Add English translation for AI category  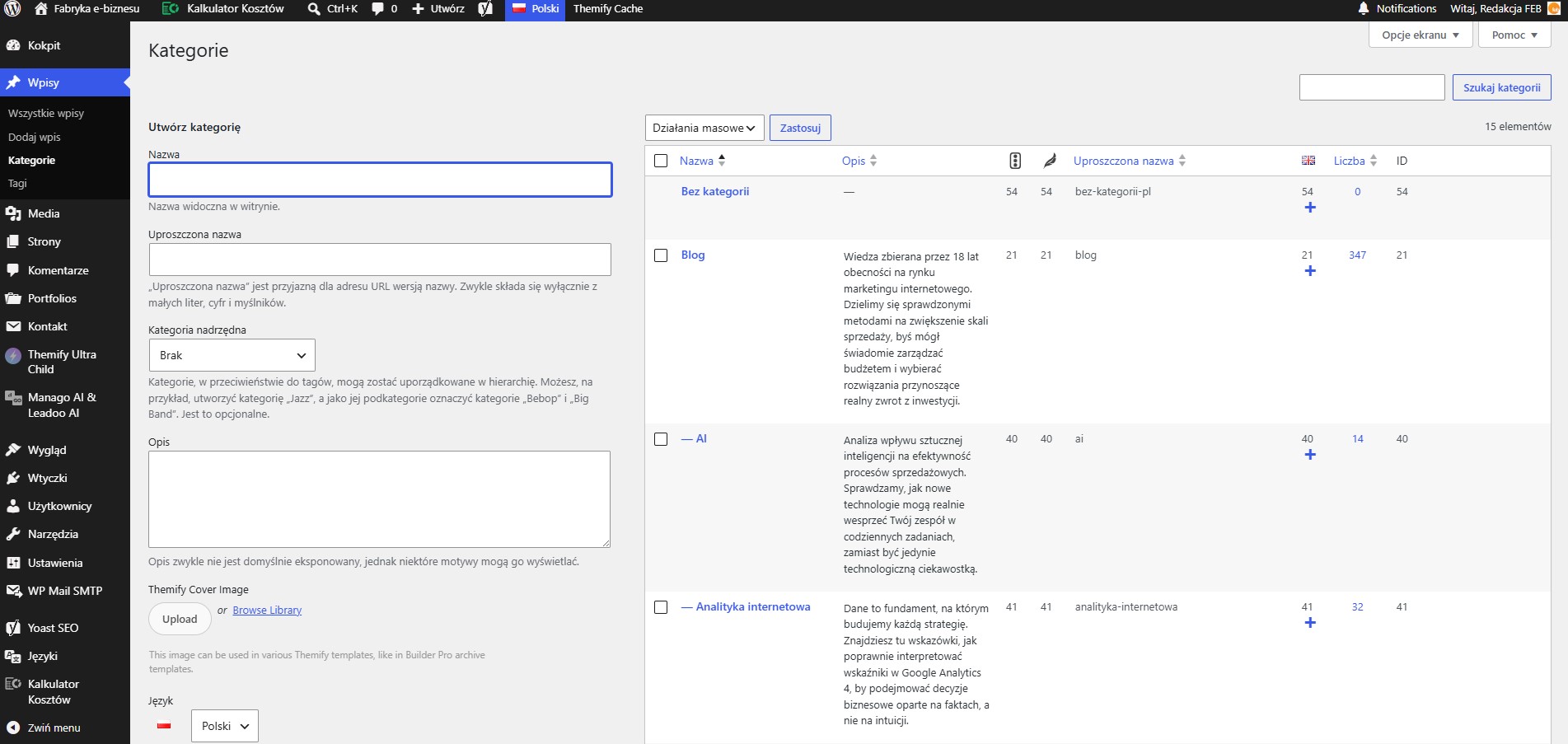pos(1310,455)
